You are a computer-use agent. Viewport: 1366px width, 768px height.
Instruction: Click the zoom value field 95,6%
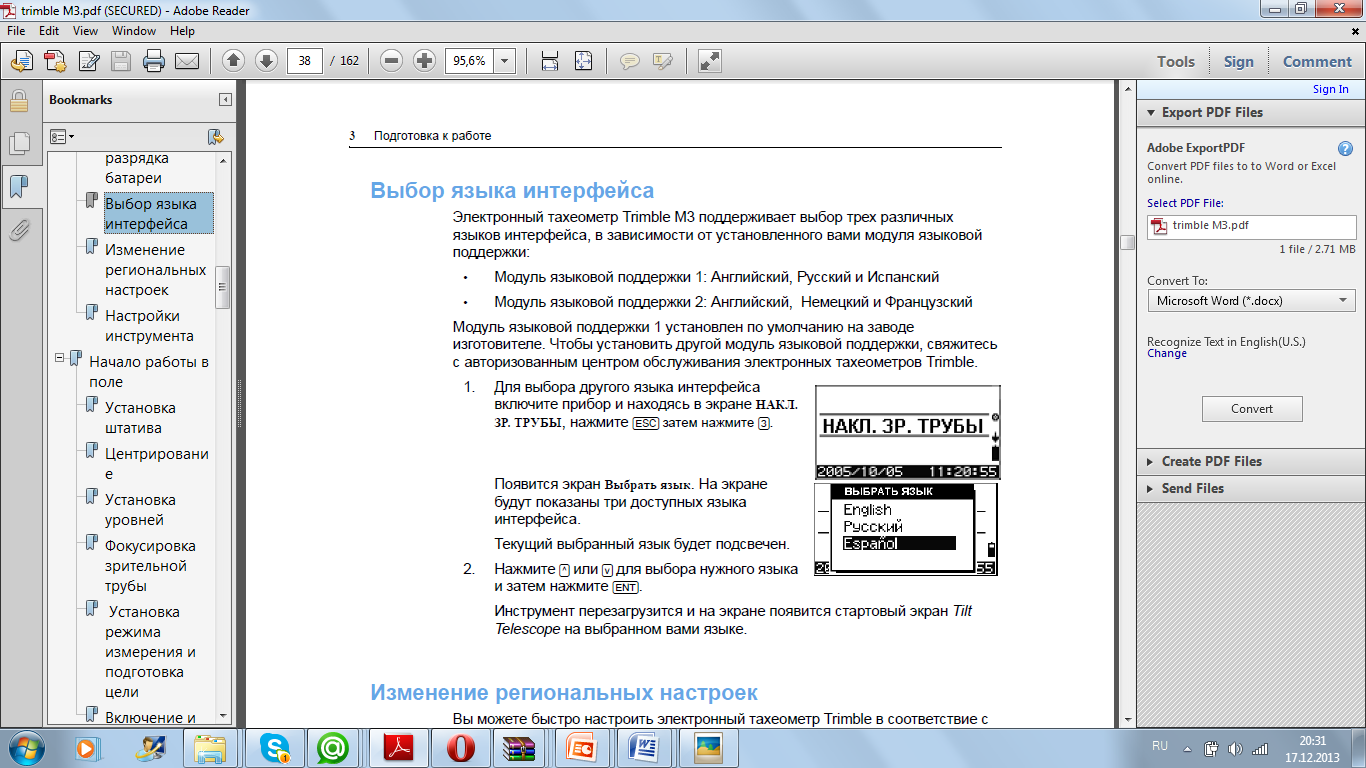(469, 61)
